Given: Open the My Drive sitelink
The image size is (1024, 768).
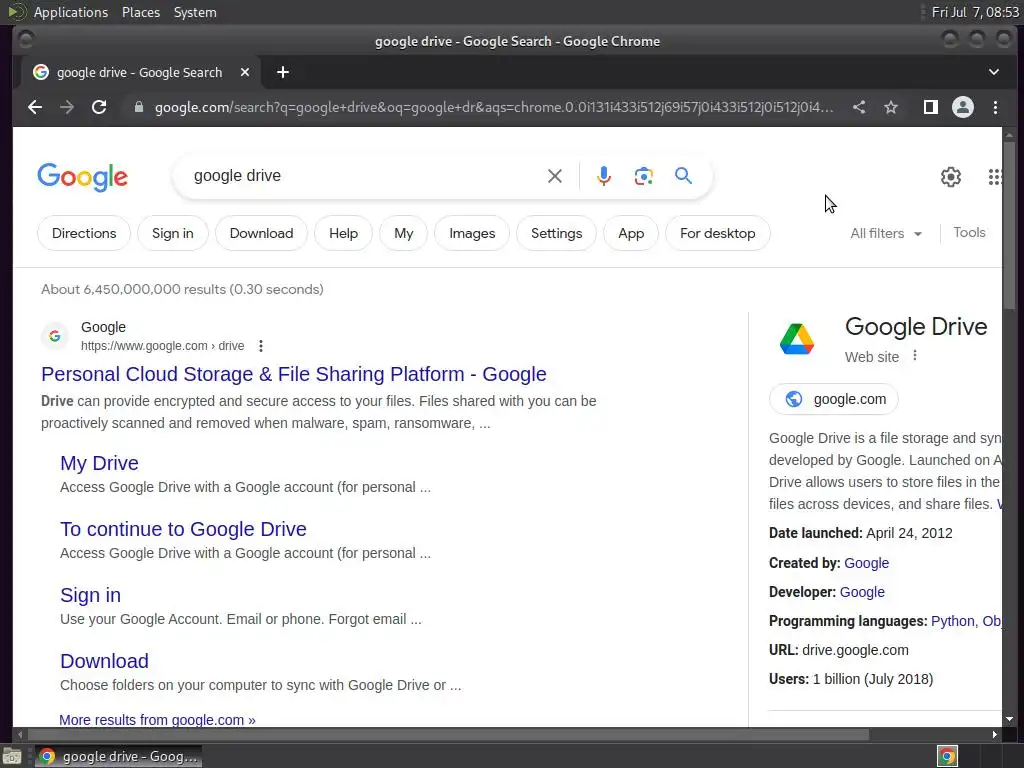Looking at the screenshot, I should coord(99,463).
